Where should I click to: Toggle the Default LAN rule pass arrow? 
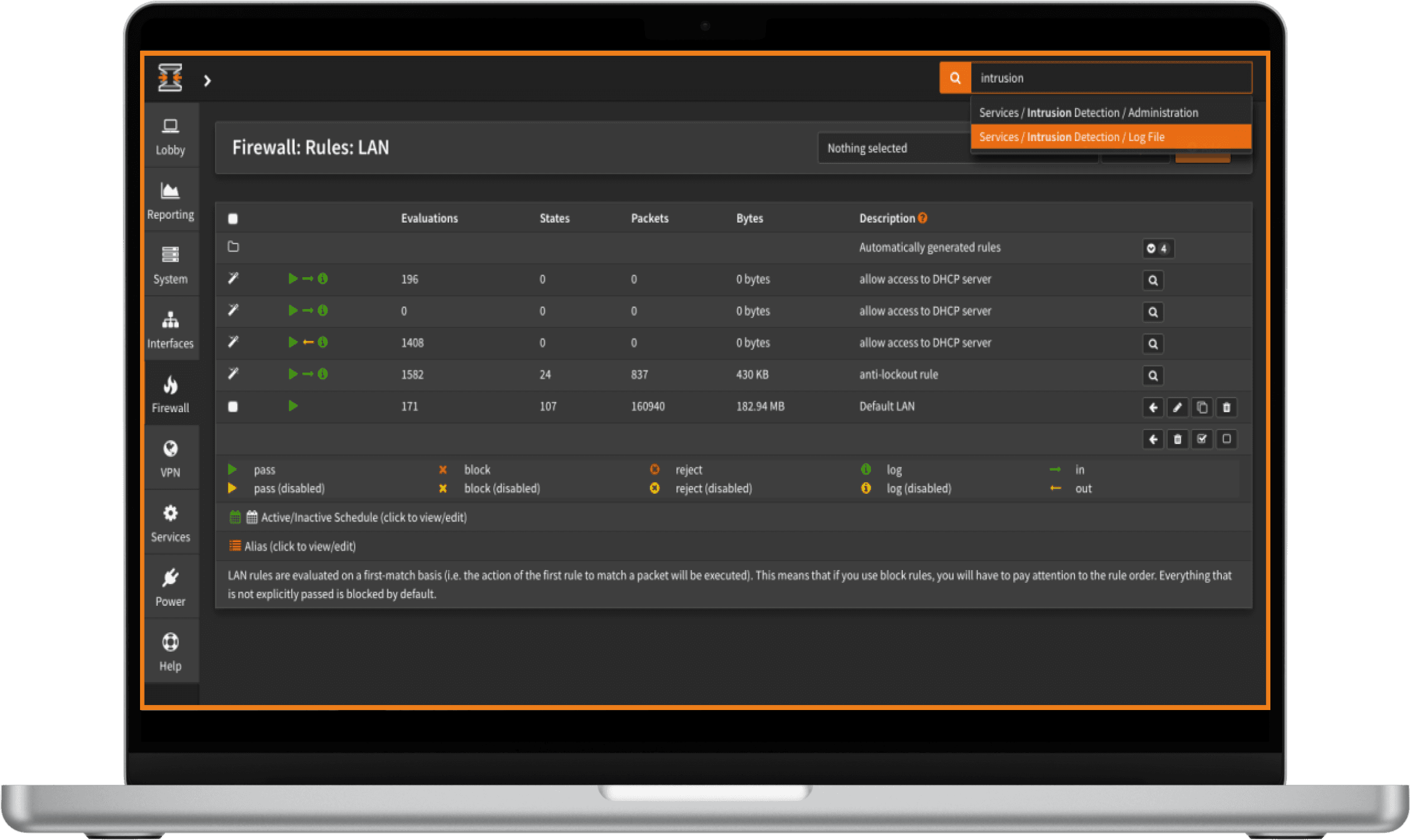click(293, 406)
